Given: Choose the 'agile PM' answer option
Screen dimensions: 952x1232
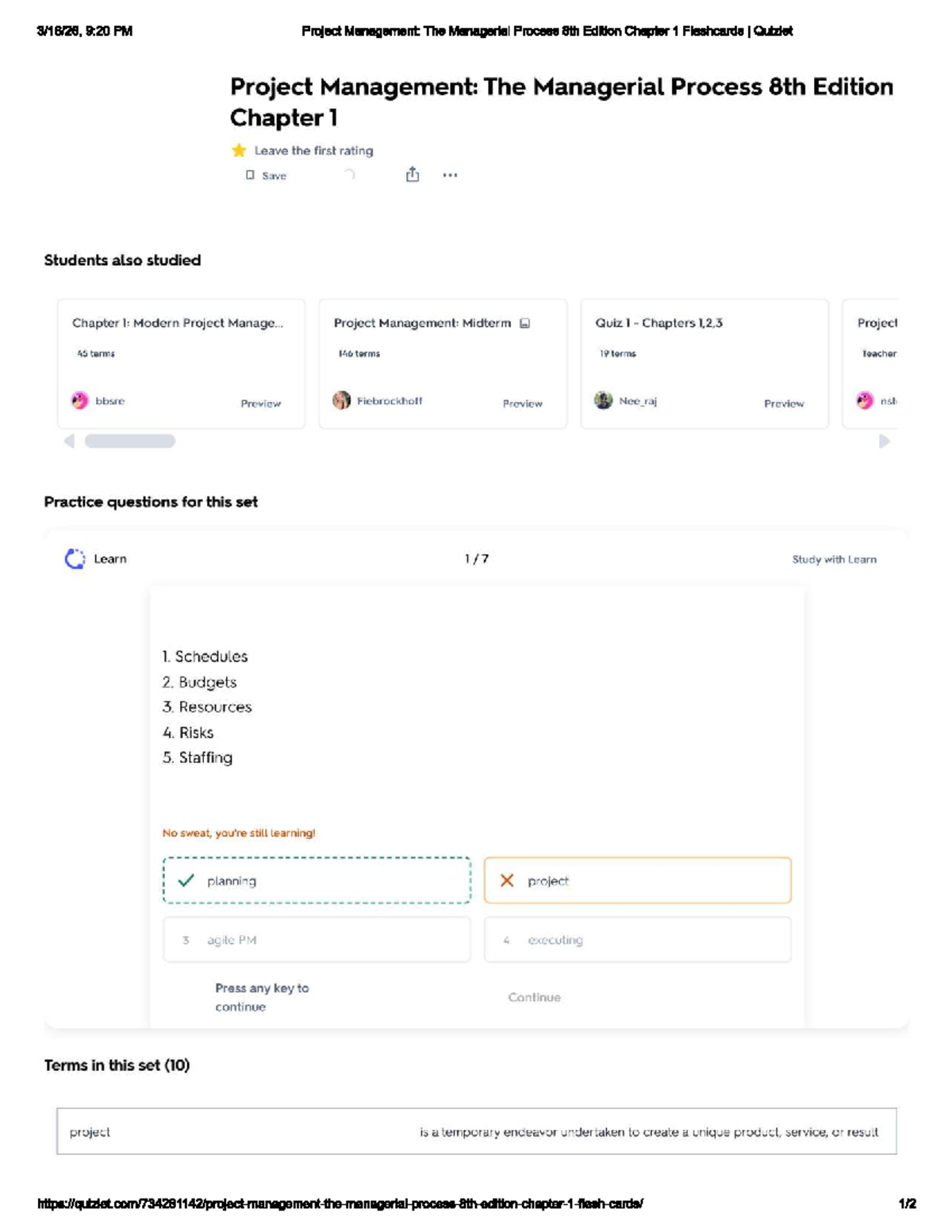Looking at the screenshot, I should (x=317, y=940).
